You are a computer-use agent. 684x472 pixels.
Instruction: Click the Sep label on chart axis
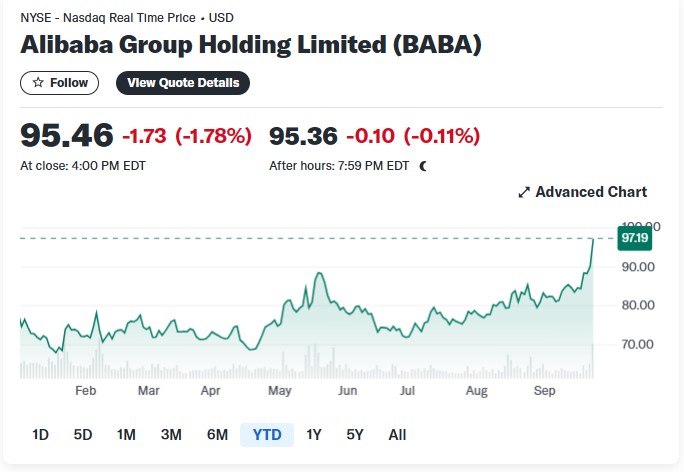coord(544,390)
